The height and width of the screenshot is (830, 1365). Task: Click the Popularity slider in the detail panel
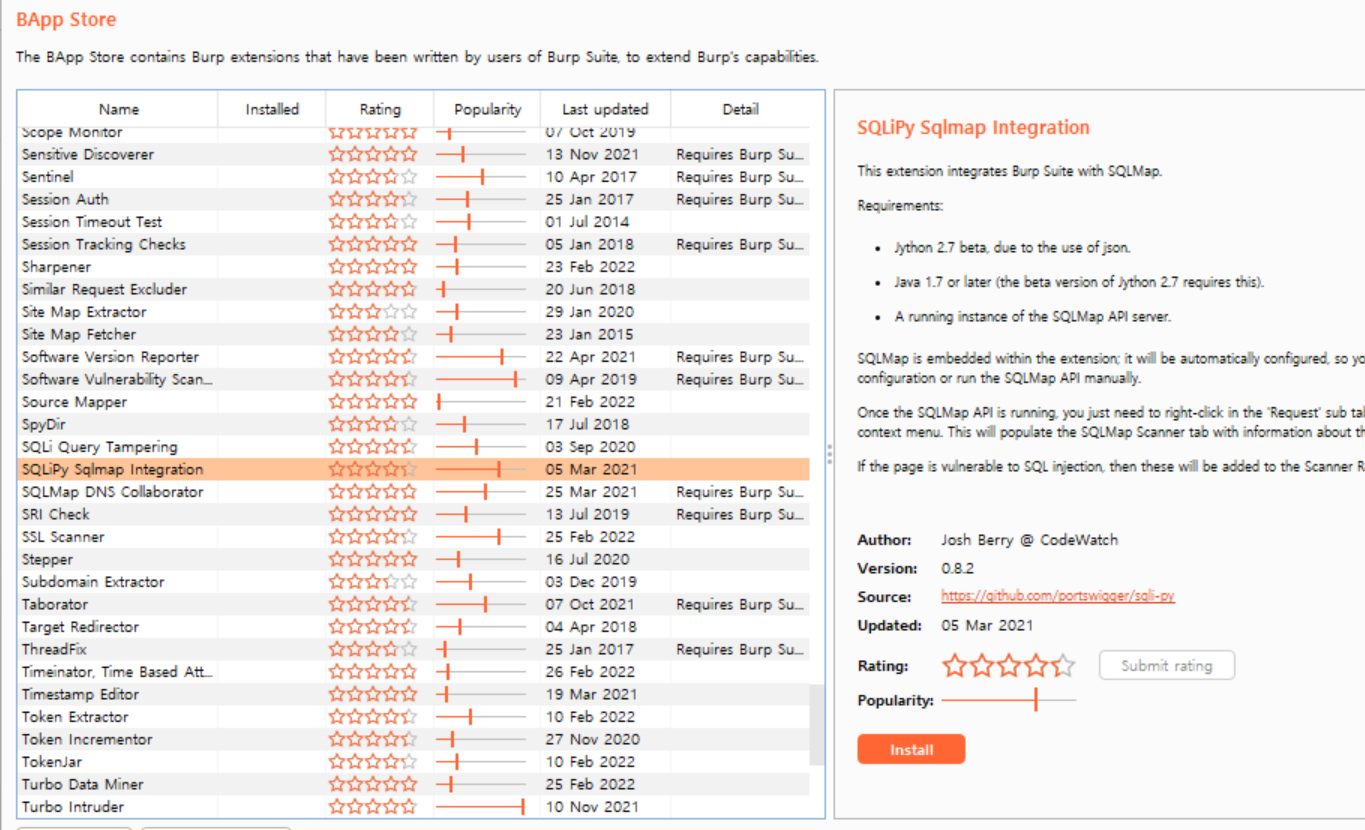coord(1009,700)
